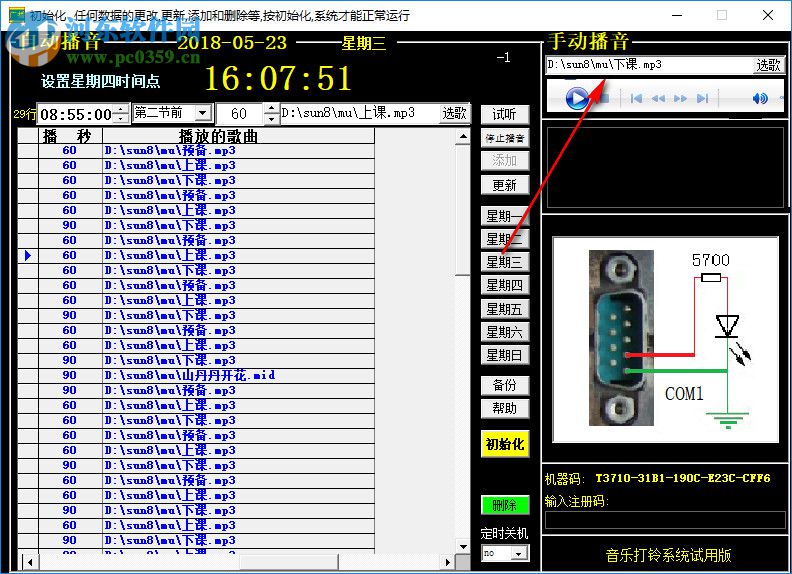Increase the time value with up arrow
The image size is (792, 574).
click(x=121, y=109)
